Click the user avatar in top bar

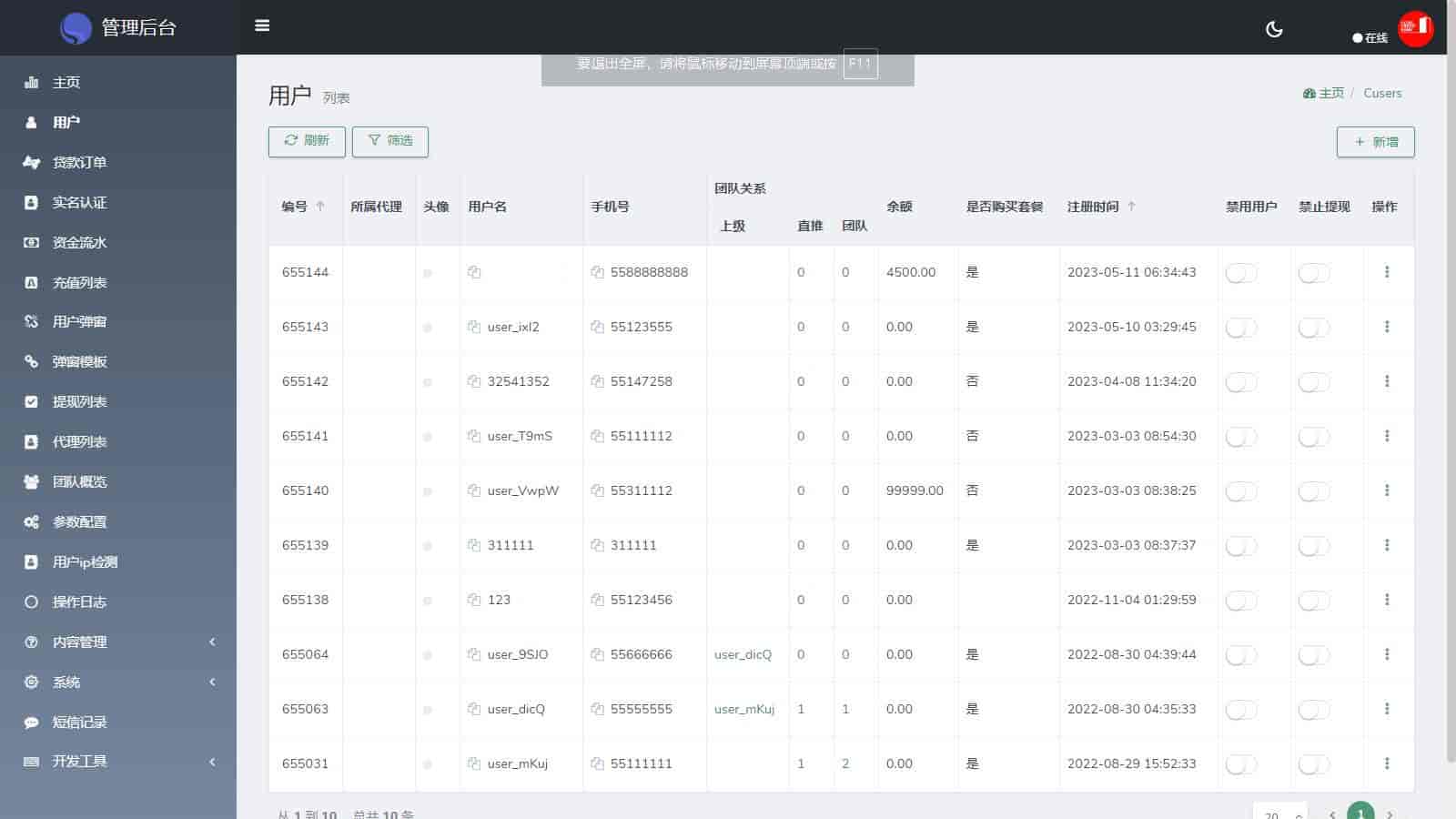coord(1415,29)
